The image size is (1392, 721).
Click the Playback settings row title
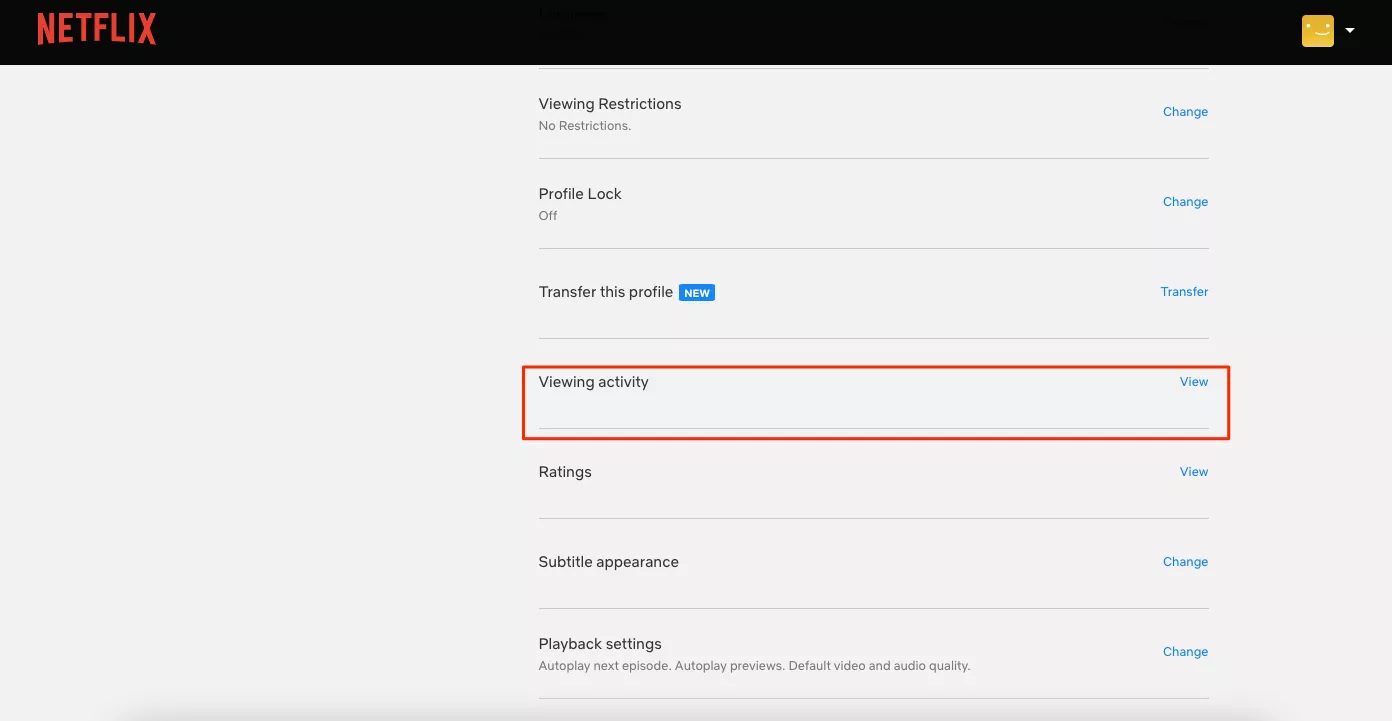point(599,644)
